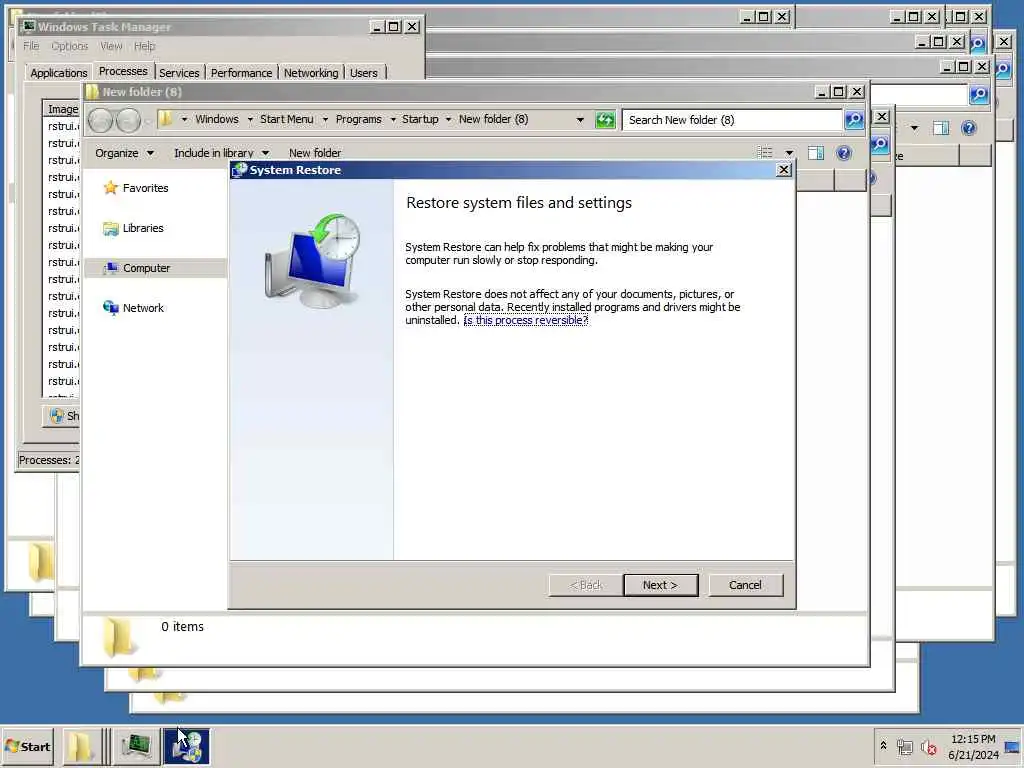
Task: Open Help menu in Task Manager
Action: 145,46
